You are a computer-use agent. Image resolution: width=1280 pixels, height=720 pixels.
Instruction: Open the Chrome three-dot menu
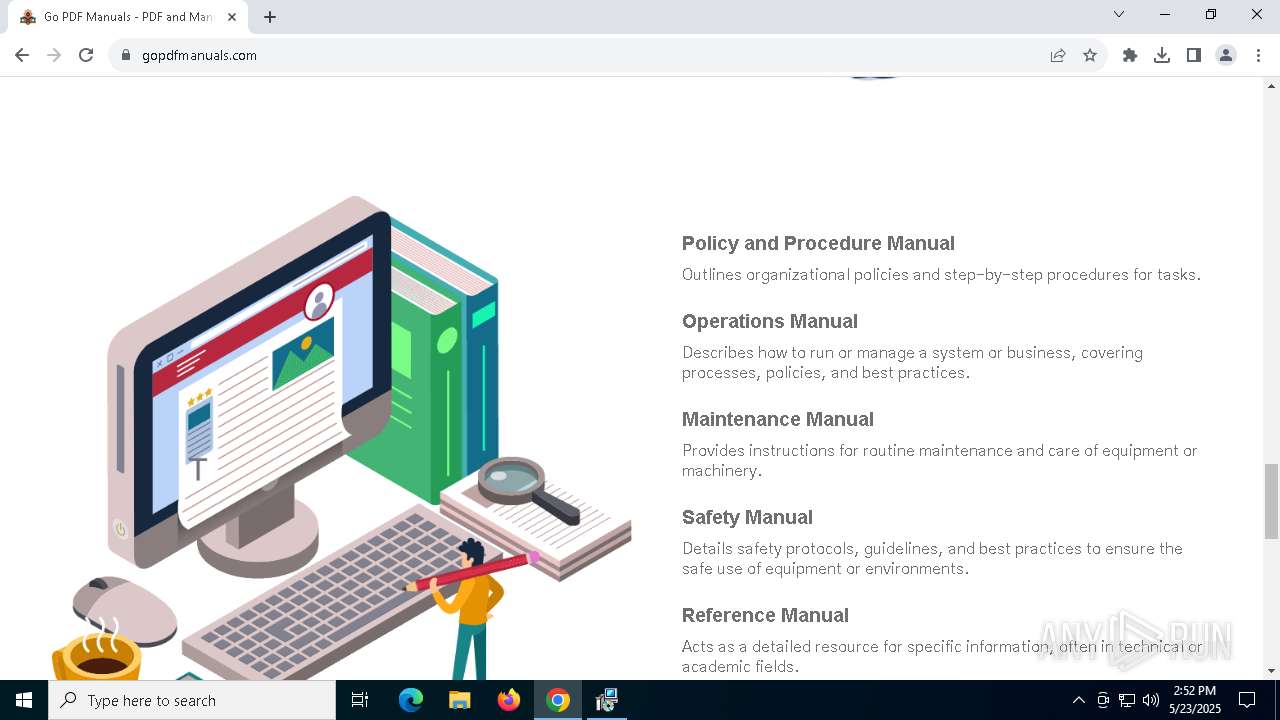click(1258, 56)
